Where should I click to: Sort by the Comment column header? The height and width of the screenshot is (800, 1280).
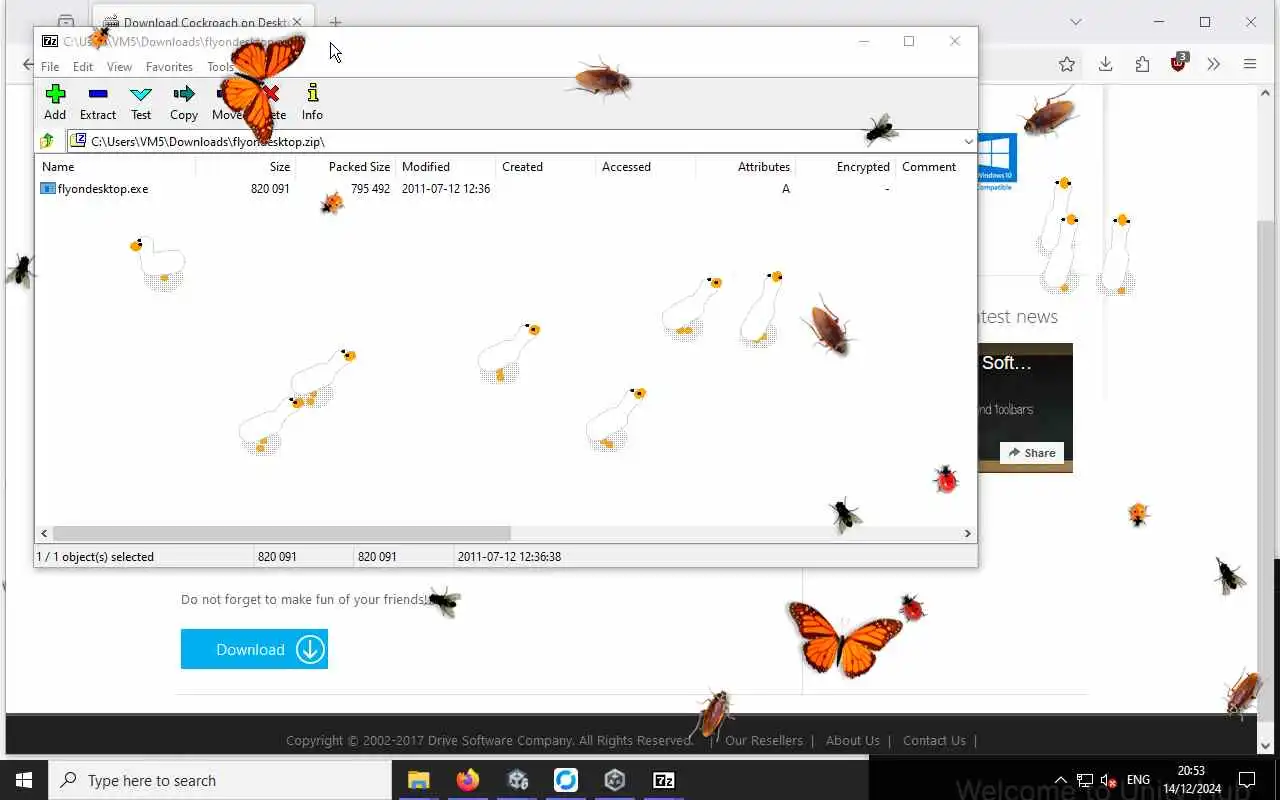[935, 167]
